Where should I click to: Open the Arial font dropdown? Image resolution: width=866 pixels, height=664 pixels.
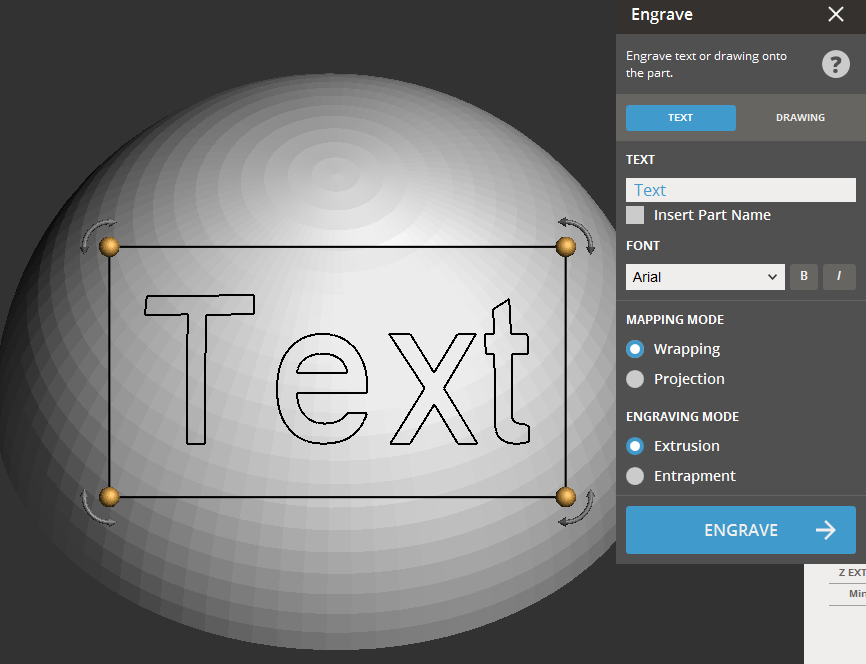[705, 277]
